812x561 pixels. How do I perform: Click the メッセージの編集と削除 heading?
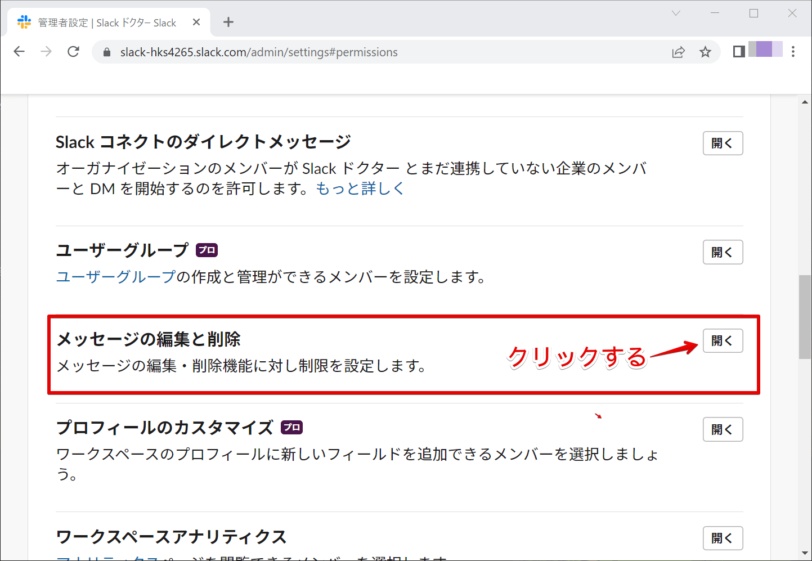coord(148,339)
